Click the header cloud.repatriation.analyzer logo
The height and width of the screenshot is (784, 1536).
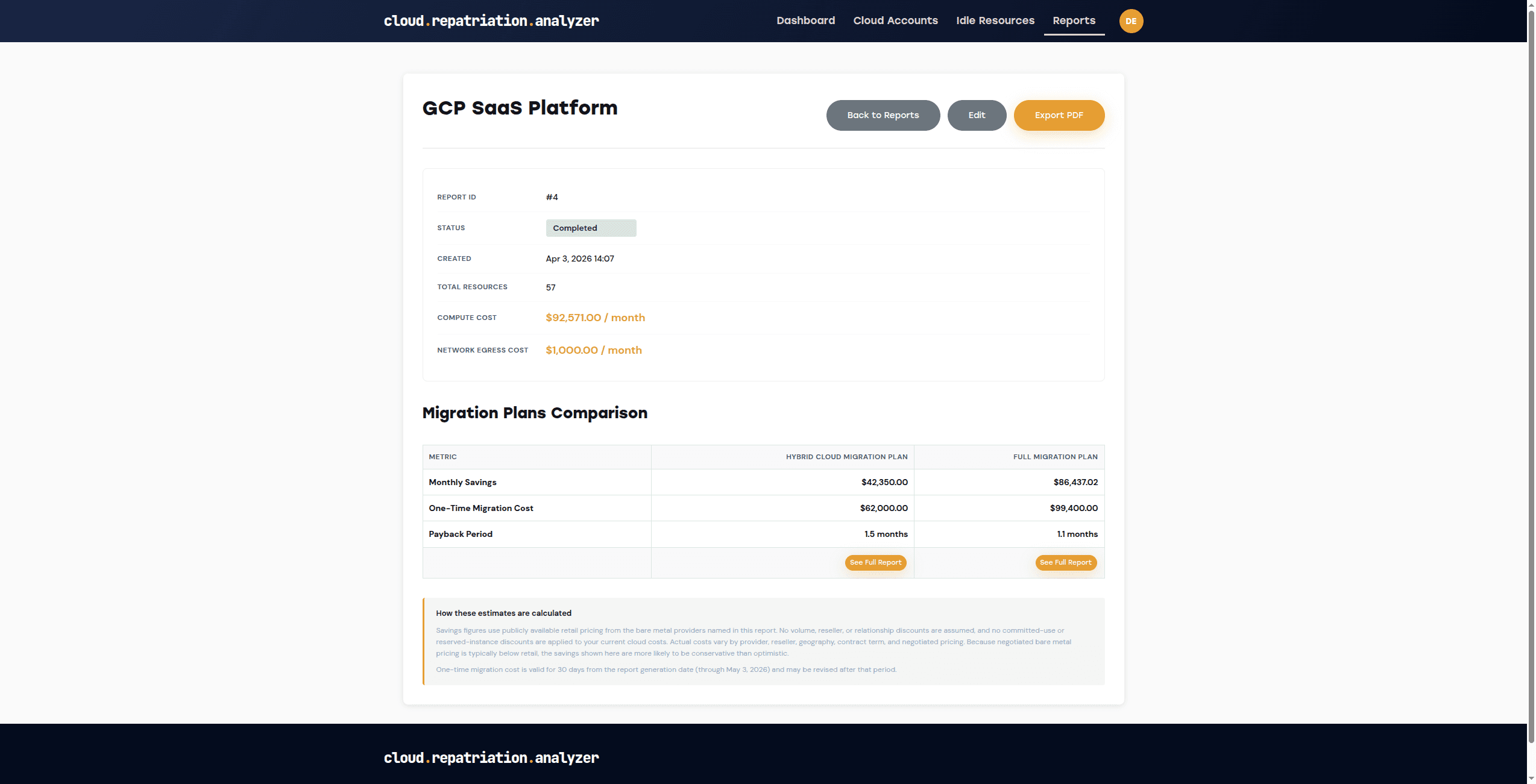(491, 21)
